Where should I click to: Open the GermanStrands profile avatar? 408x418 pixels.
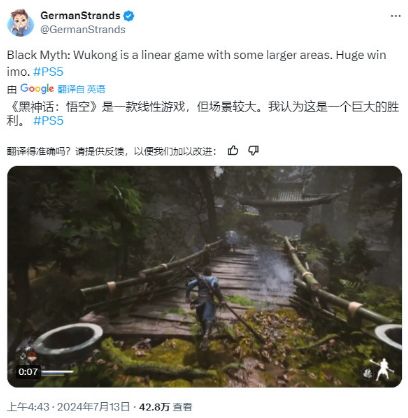pos(20,22)
